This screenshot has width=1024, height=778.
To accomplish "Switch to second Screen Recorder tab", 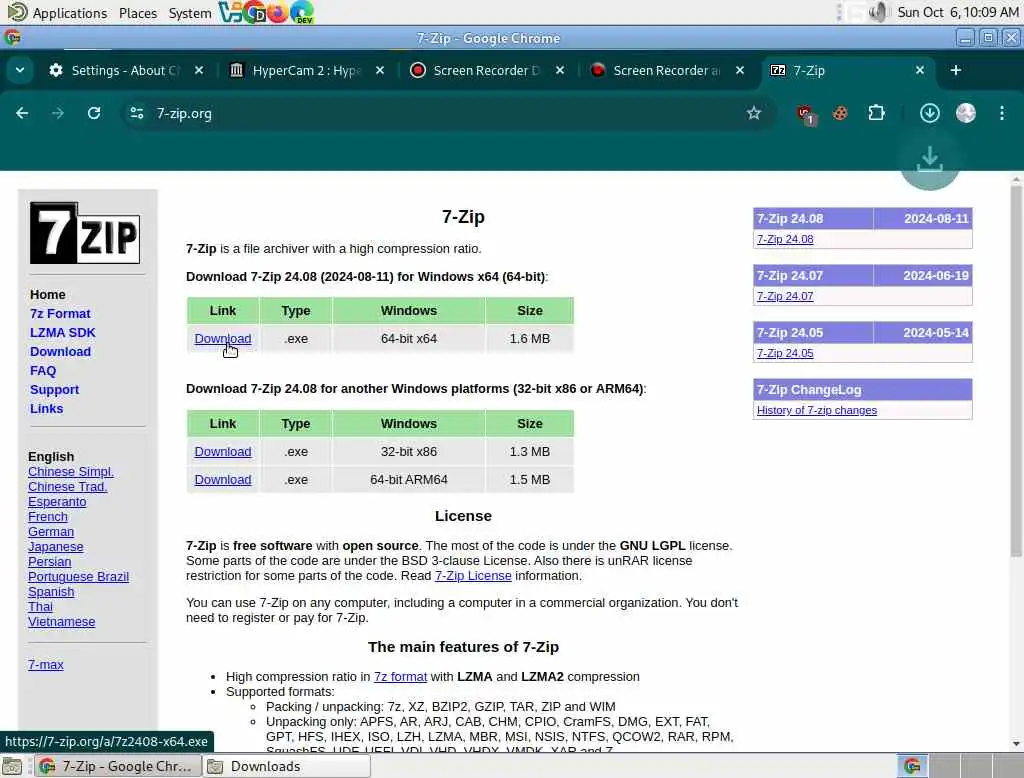I will tap(666, 70).
